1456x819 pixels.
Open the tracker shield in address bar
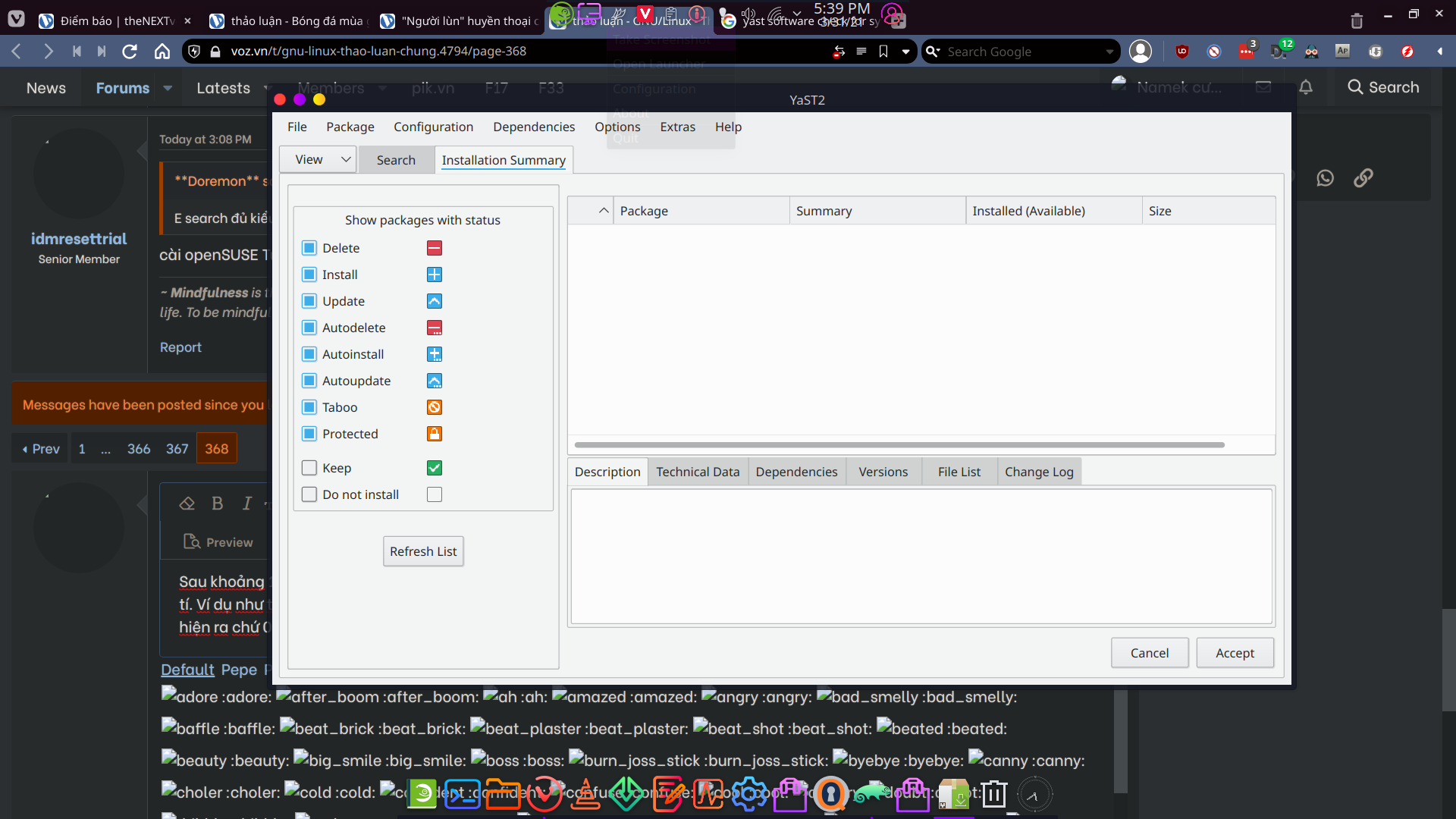click(x=194, y=52)
